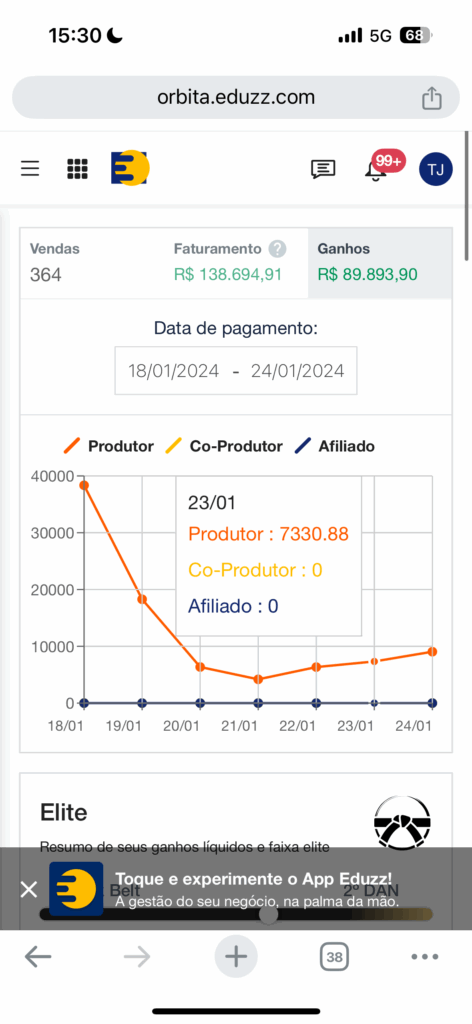Toggle the Produtor series in chart legend
472x1024 pixels.
click(x=109, y=446)
